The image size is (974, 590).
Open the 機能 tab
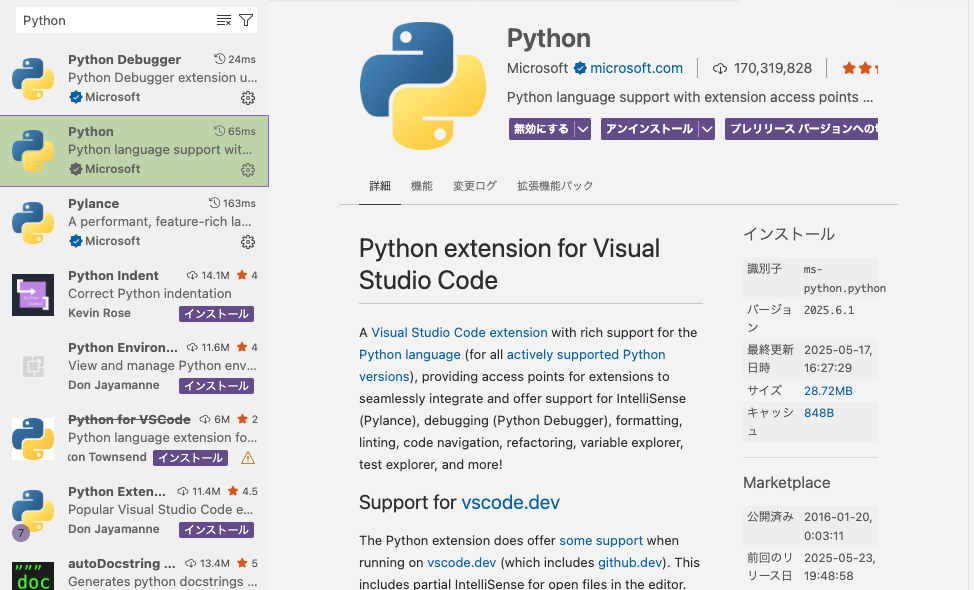coord(422,186)
